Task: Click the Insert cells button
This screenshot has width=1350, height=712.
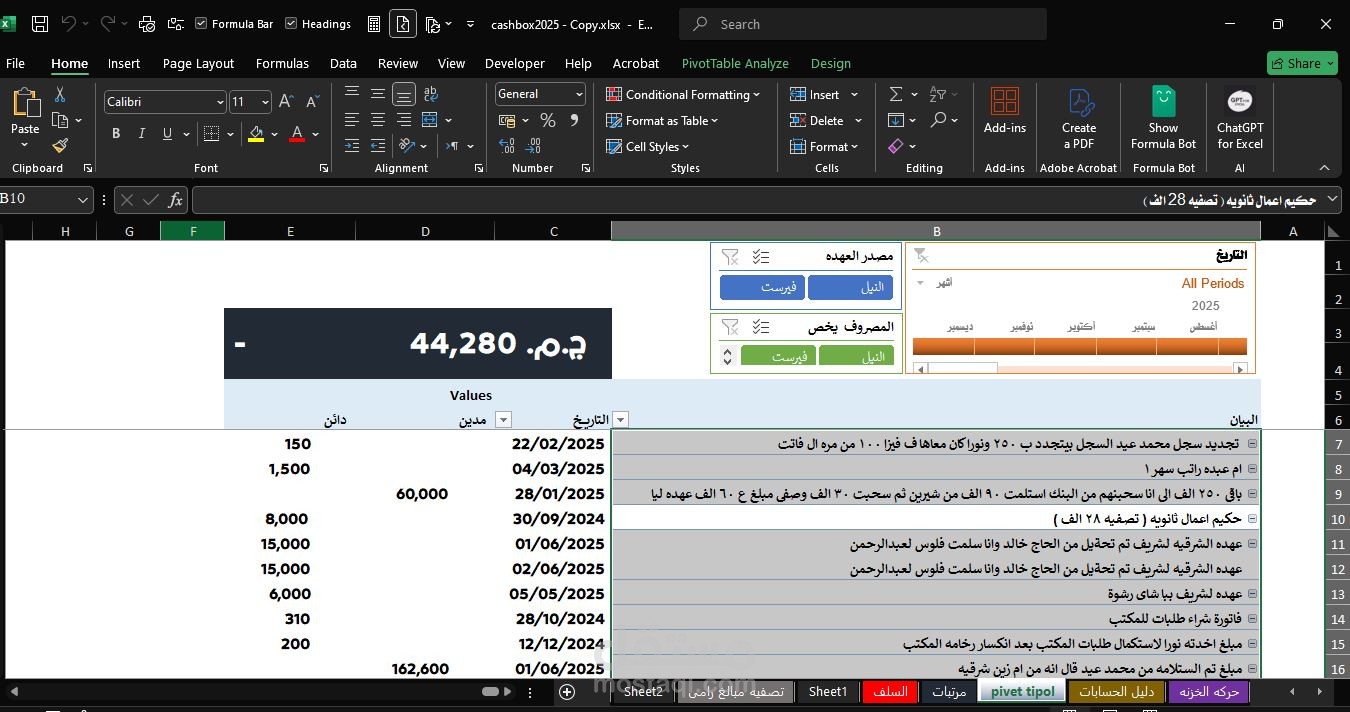Action: coord(824,94)
